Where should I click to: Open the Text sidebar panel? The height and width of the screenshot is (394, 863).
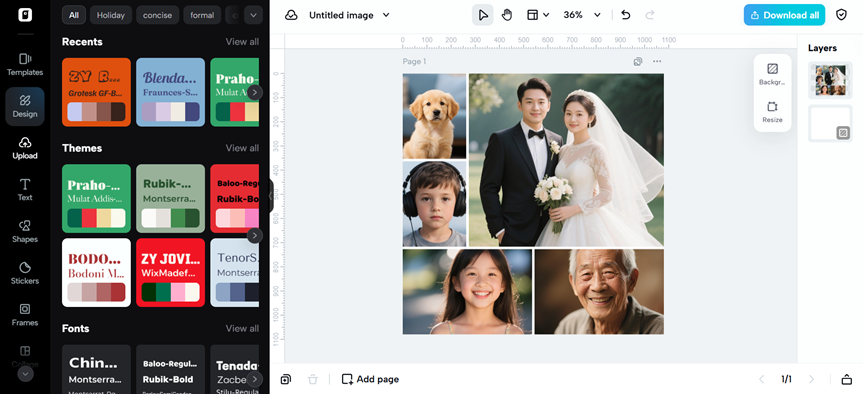[25, 190]
